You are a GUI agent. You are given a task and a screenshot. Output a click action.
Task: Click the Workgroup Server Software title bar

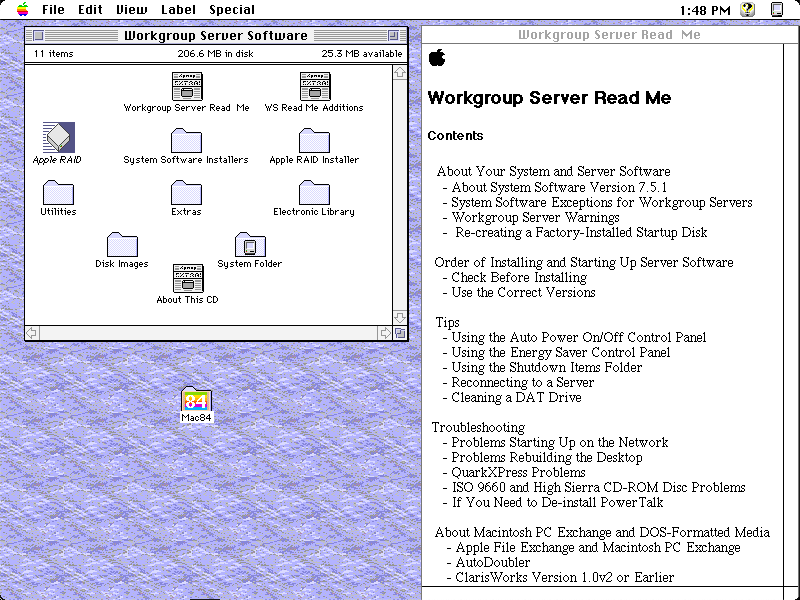(216, 35)
